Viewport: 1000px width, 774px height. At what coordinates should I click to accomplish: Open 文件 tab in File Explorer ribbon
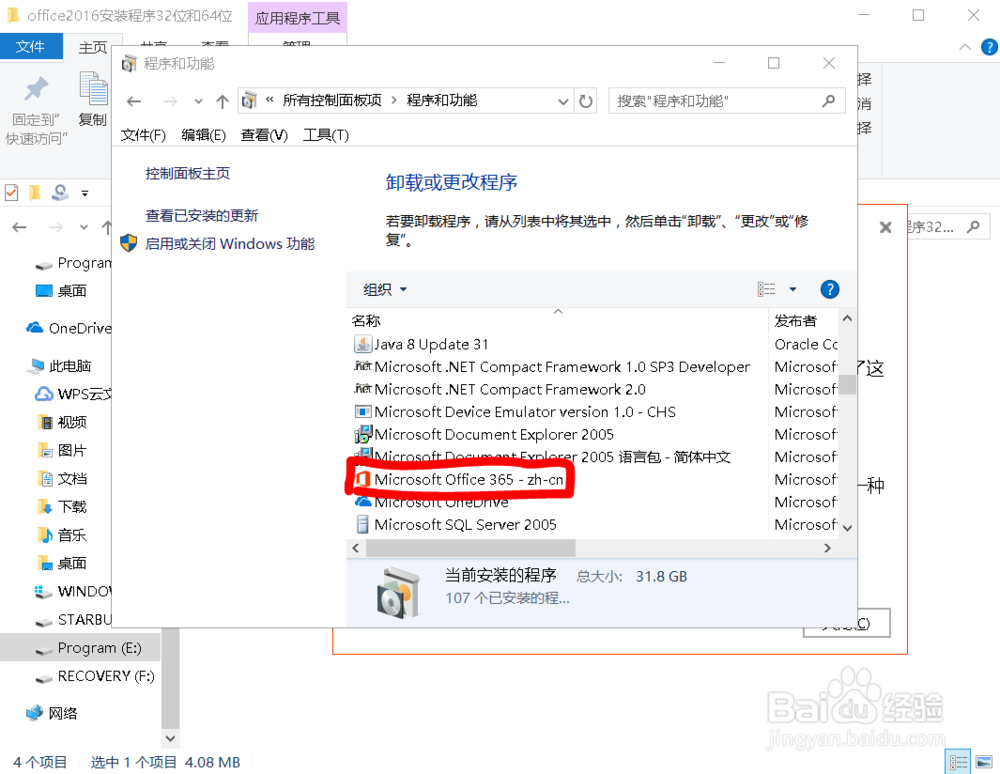pos(31,47)
